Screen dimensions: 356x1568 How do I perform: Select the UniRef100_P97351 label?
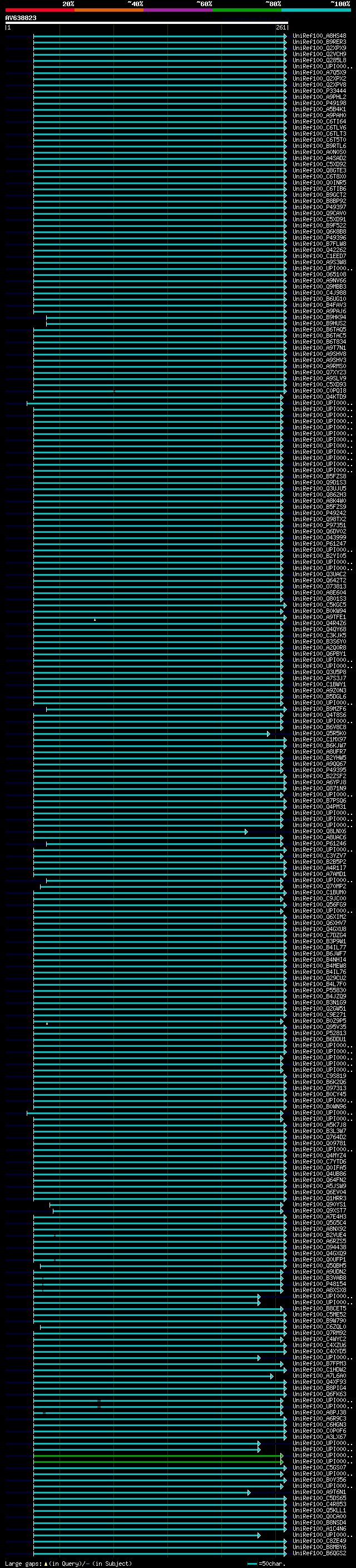[x=319, y=525]
